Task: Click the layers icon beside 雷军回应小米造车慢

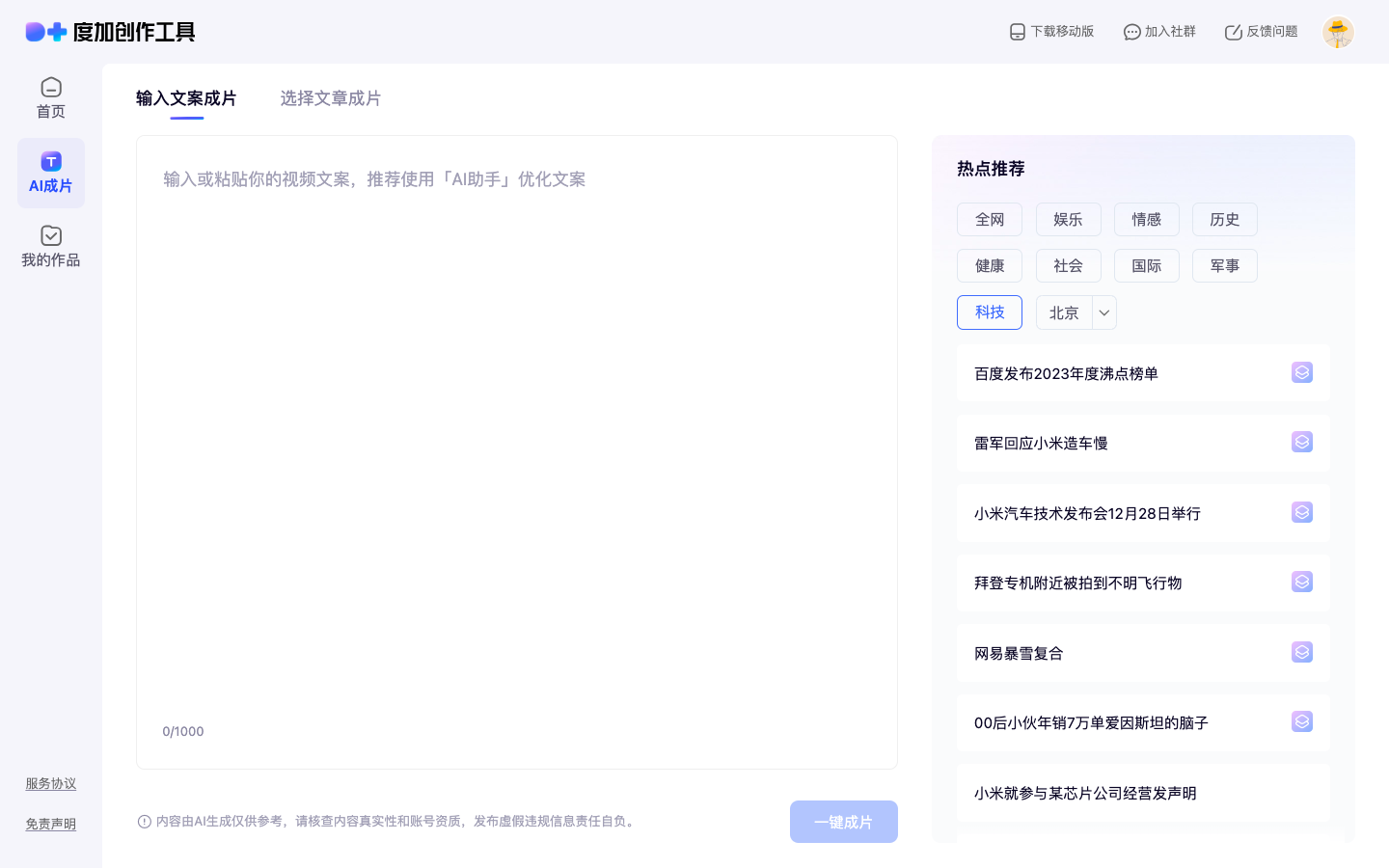Action: coord(1301,442)
